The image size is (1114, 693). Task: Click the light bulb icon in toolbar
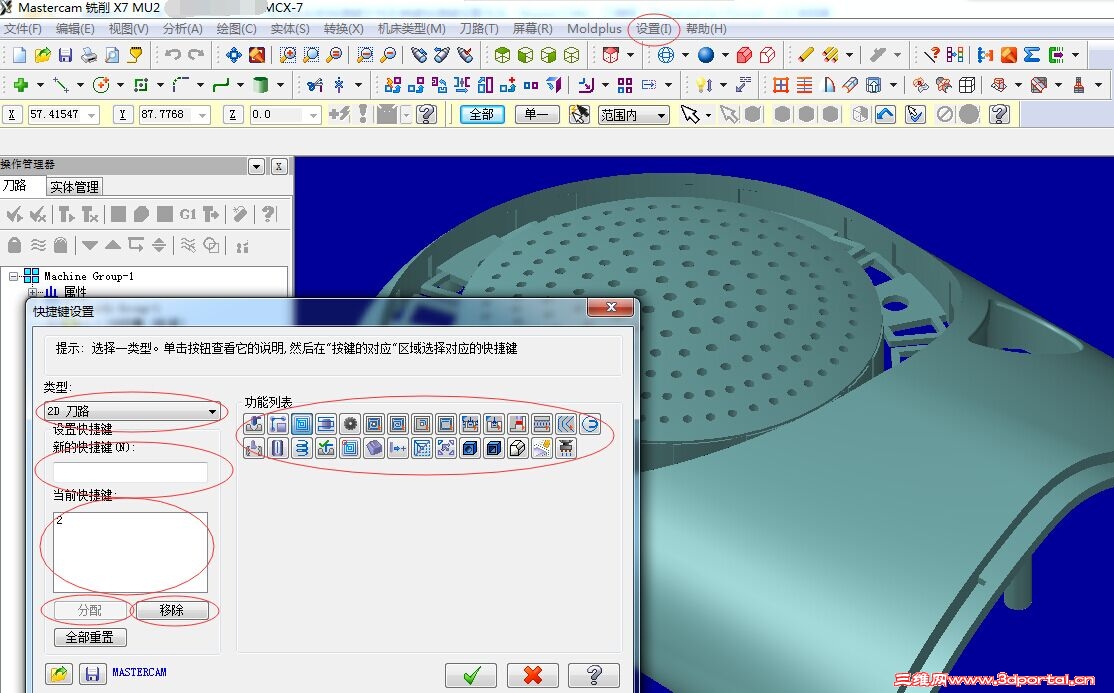point(703,85)
